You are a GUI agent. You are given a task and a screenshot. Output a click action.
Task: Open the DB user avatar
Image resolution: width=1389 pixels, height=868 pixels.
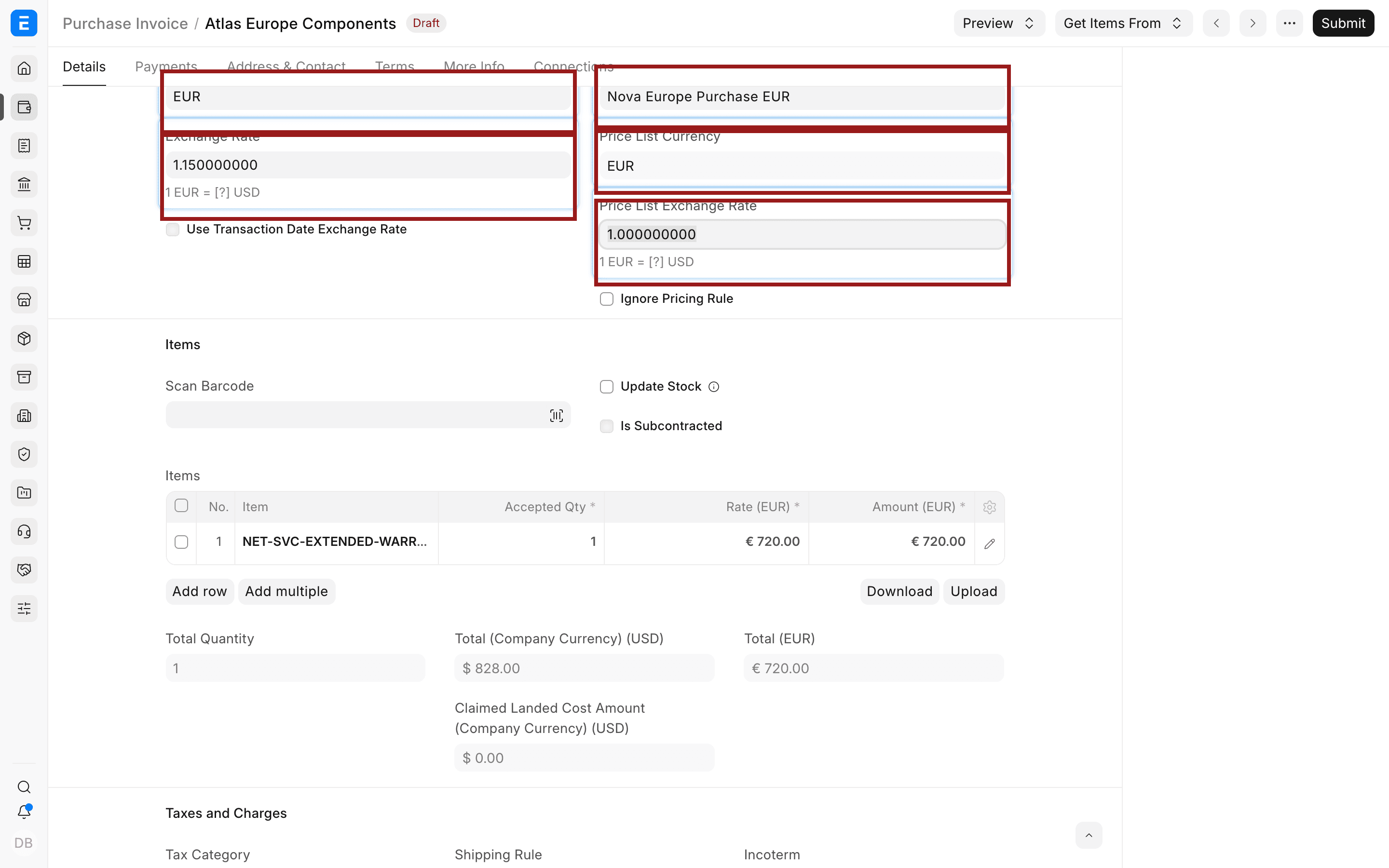[24, 843]
